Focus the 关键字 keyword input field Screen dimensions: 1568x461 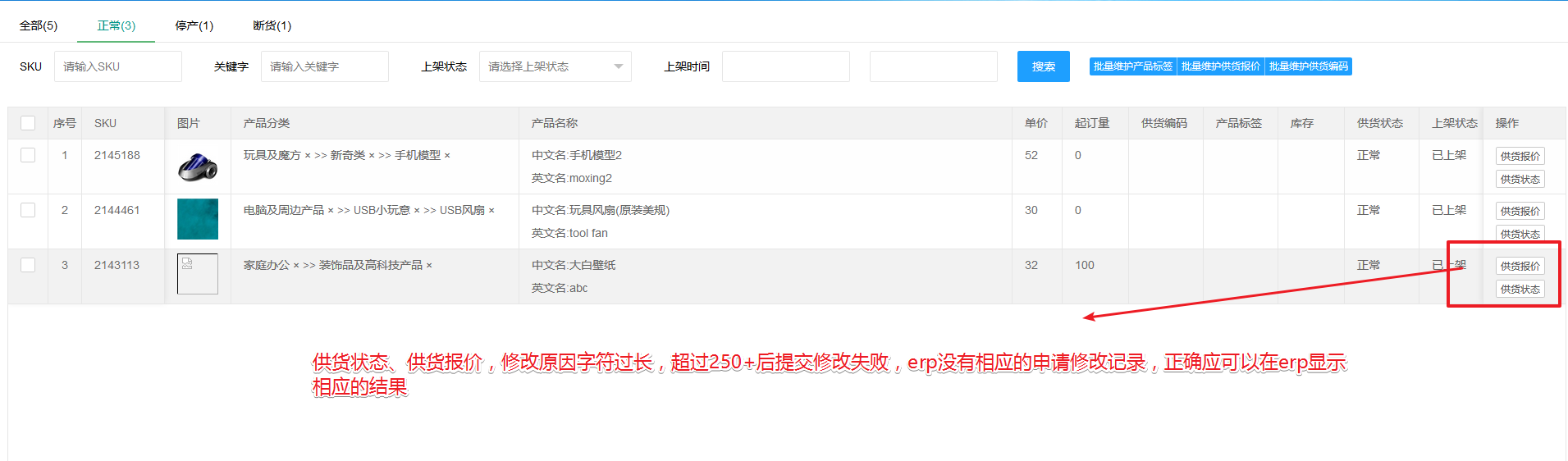pyautogui.click(x=325, y=66)
